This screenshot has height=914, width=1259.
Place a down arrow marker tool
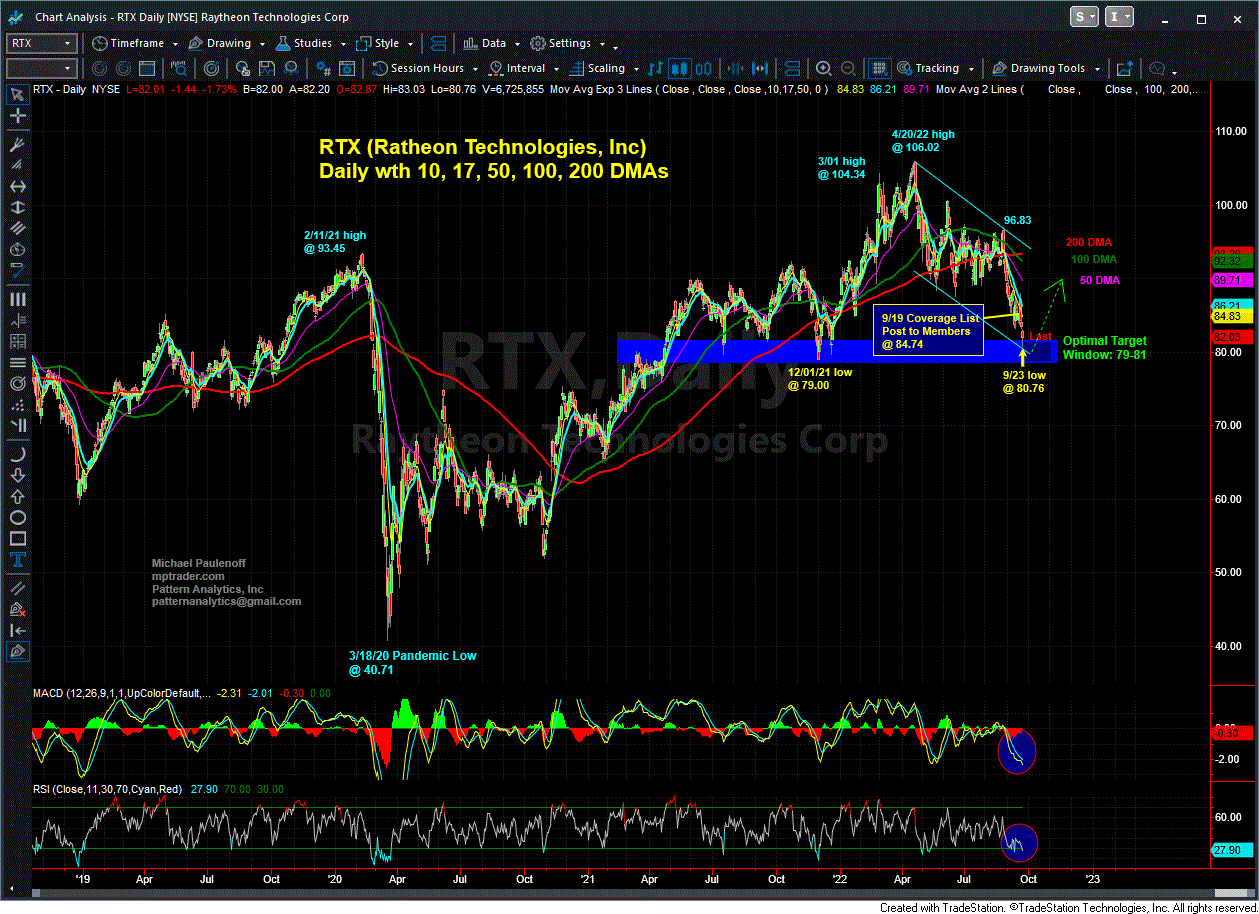[17, 475]
